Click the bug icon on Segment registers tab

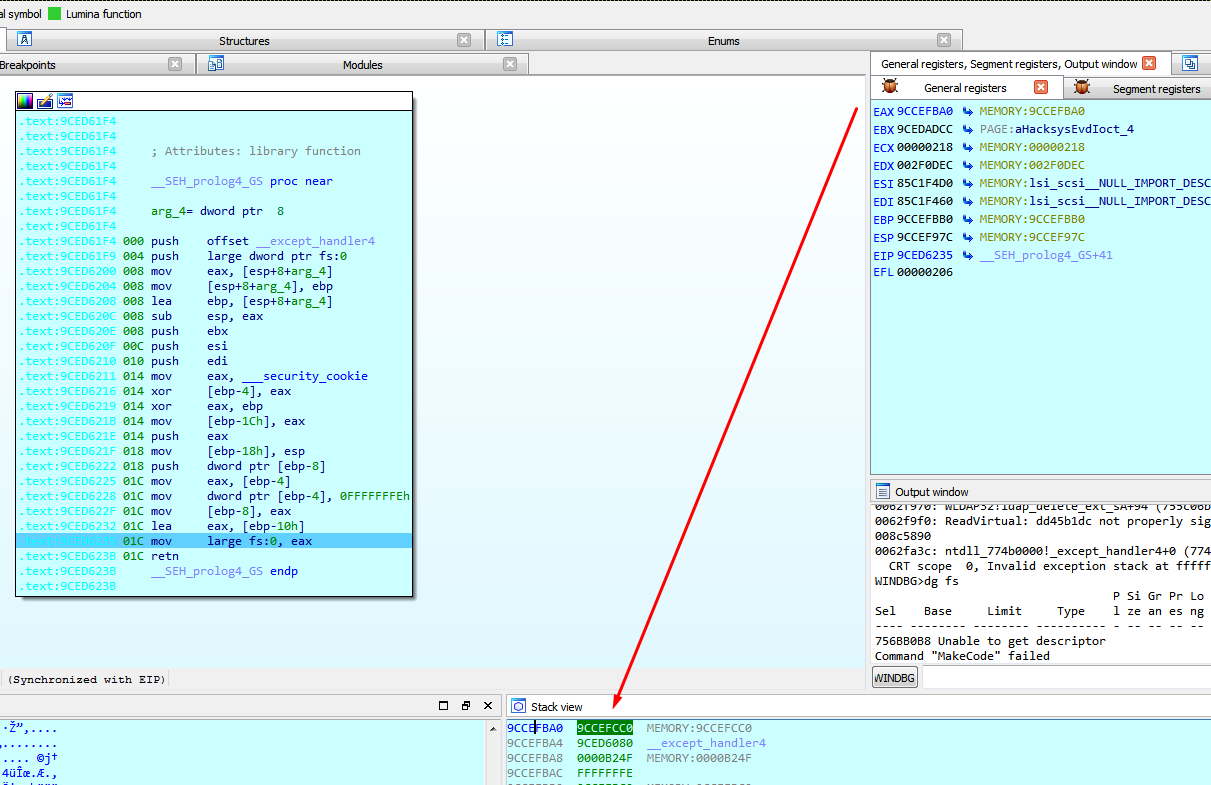(1081, 88)
